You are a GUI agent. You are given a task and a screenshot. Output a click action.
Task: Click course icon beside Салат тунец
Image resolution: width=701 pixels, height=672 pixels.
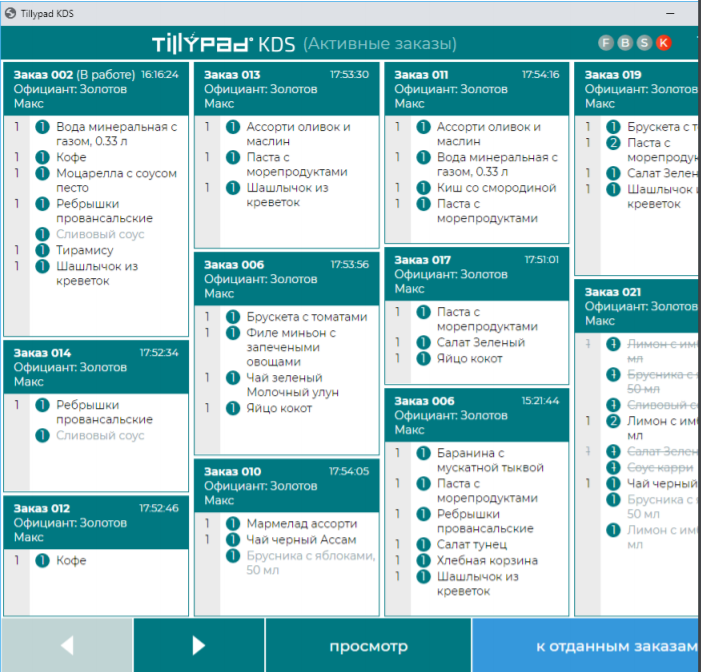pyautogui.click(x=423, y=545)
